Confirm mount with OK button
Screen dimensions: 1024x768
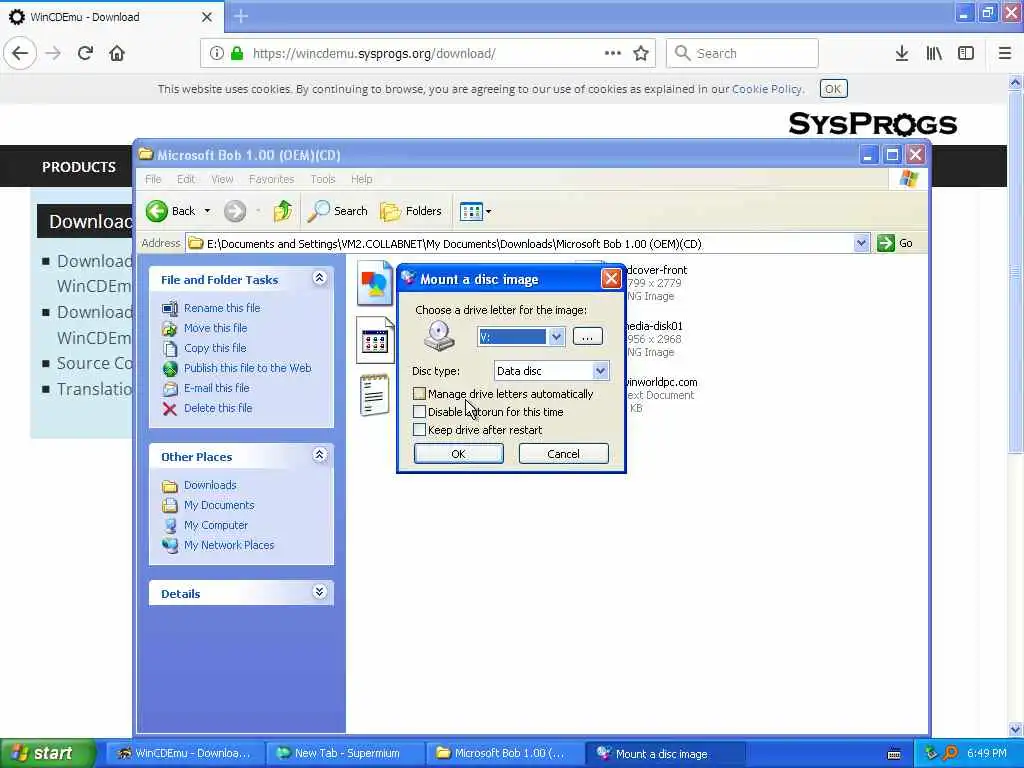[x=458, y=454]
